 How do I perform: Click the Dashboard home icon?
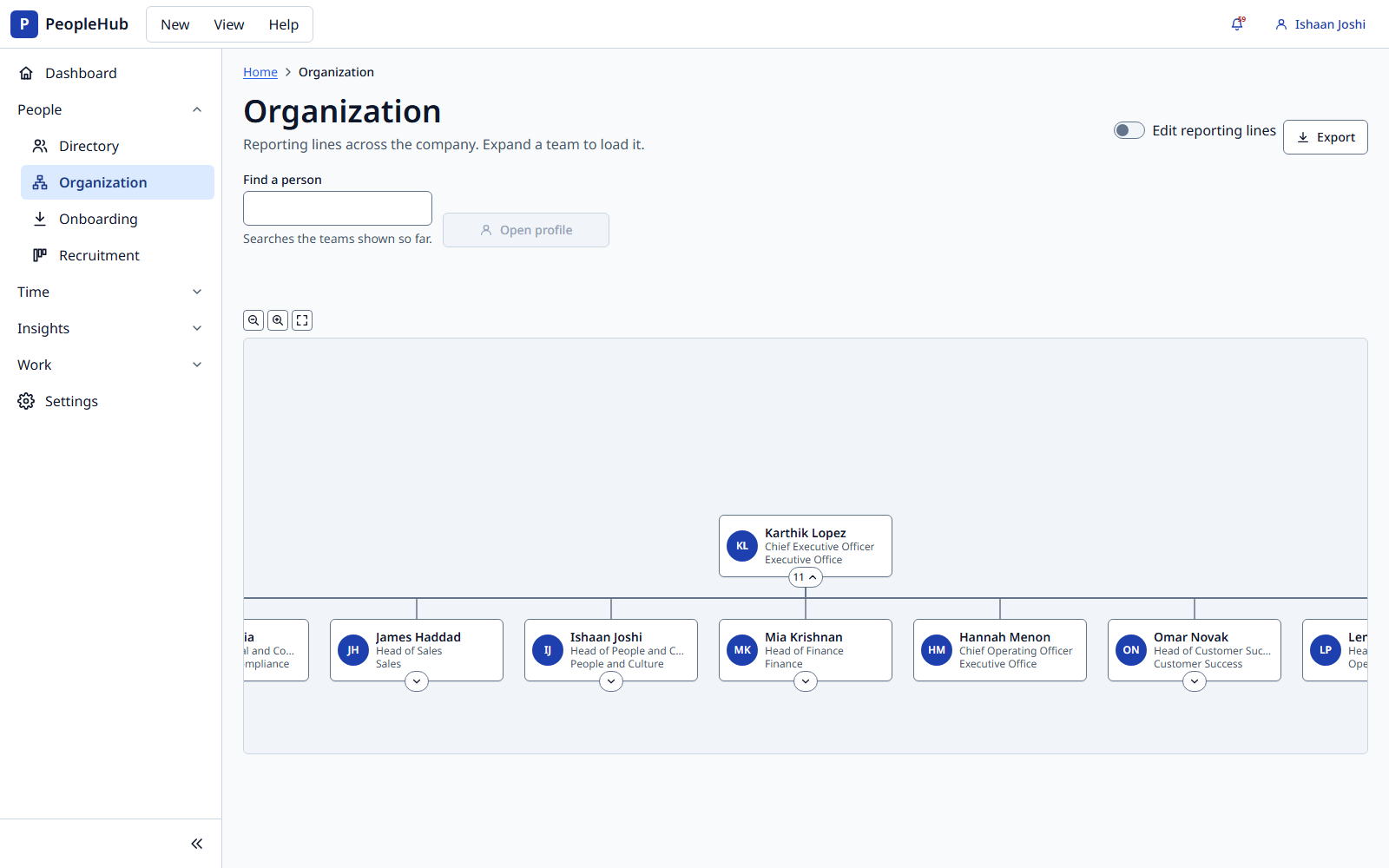tap(26, 73)
